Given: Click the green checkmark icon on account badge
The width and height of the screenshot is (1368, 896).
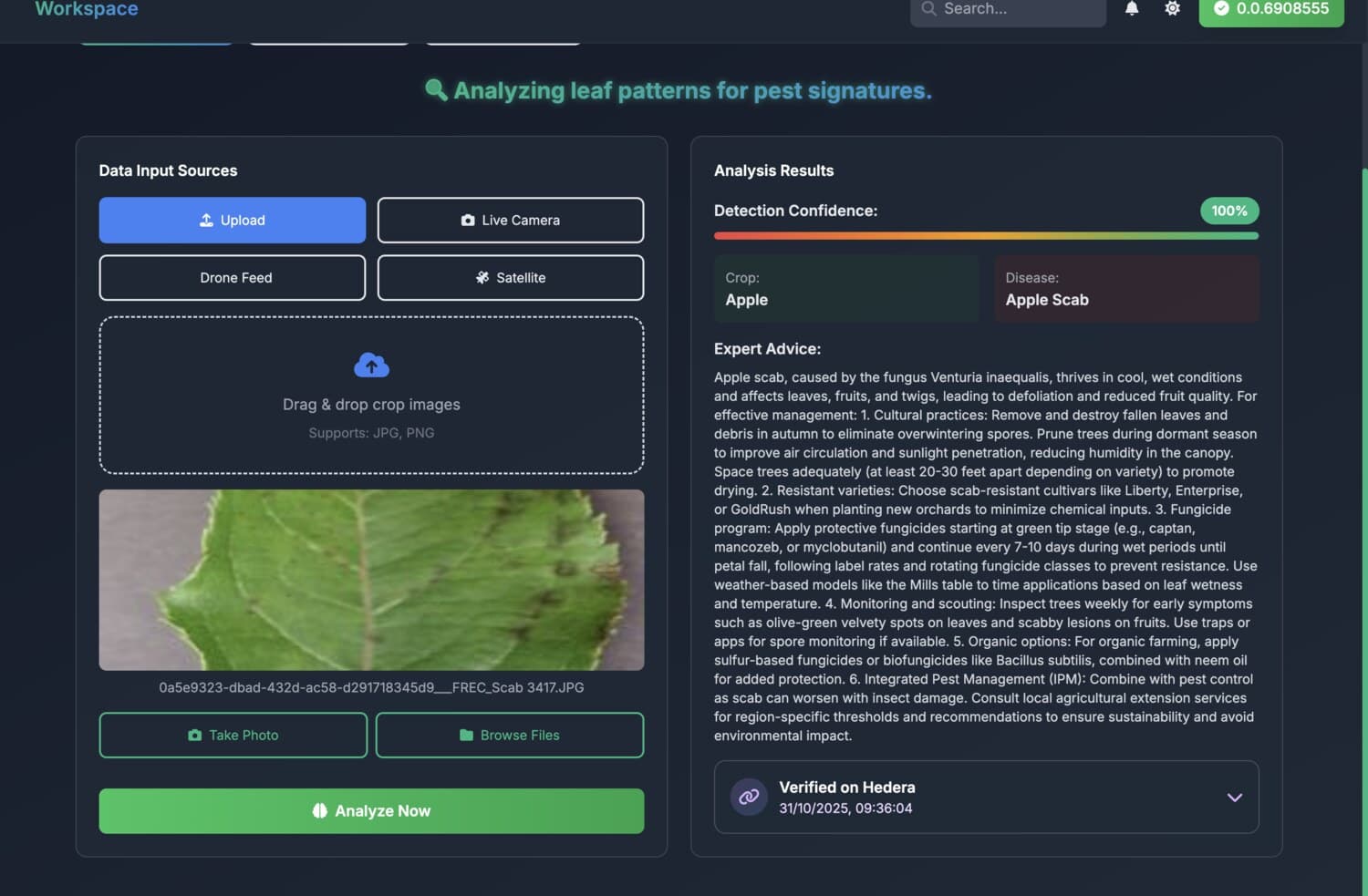Looking at the screenshot, I should point(1221,8).
